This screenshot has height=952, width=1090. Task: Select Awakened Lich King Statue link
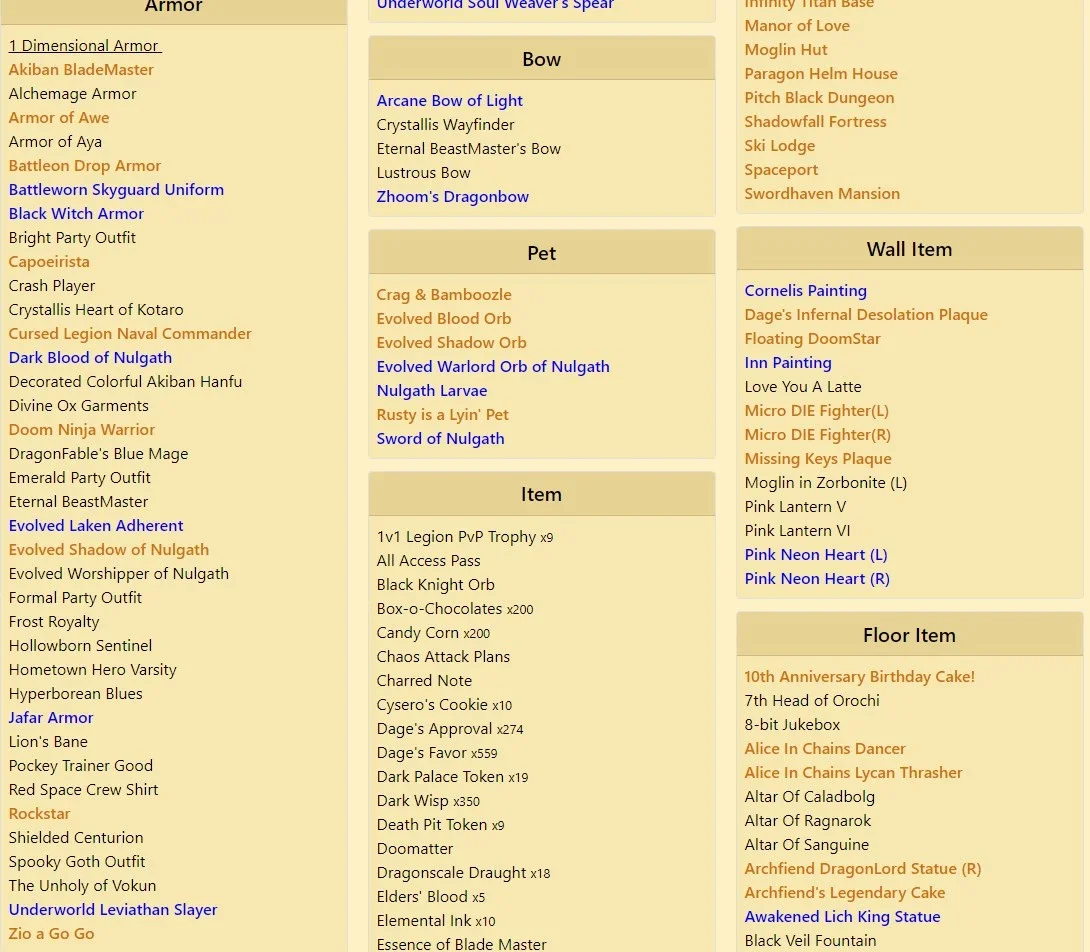coord(842,917)
